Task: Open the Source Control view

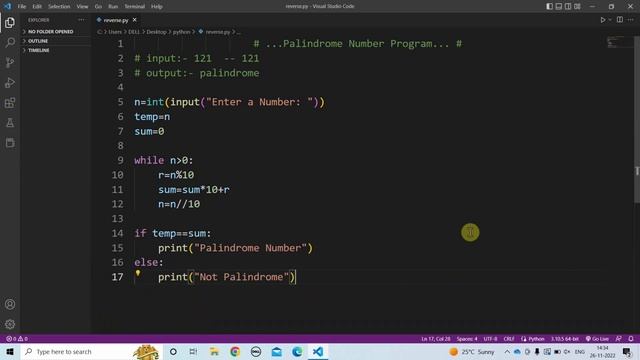Action: [10, 62]
